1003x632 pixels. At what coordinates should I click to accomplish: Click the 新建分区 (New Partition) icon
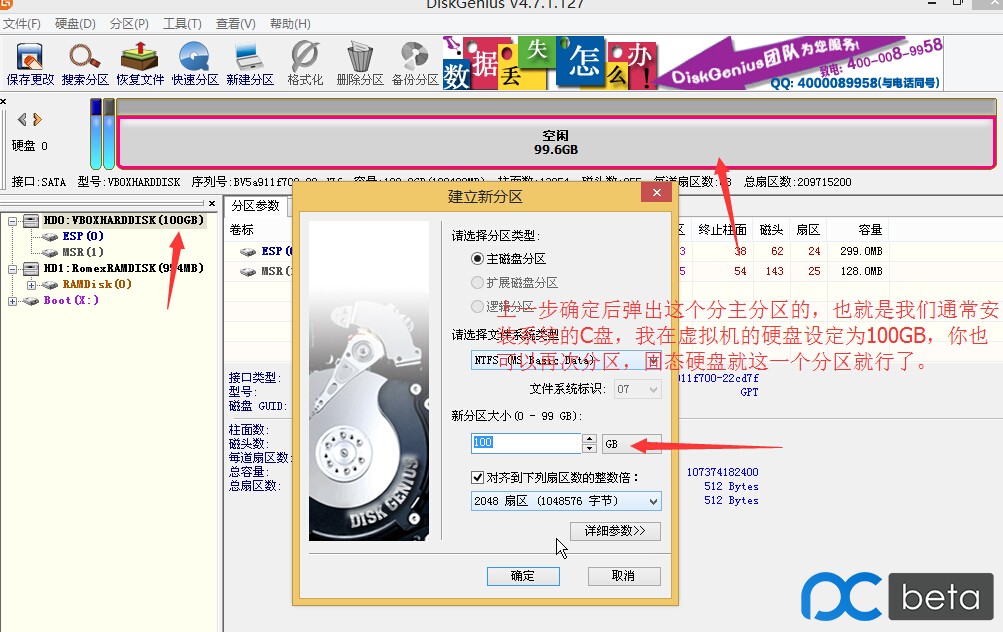(x=250, y=62)
